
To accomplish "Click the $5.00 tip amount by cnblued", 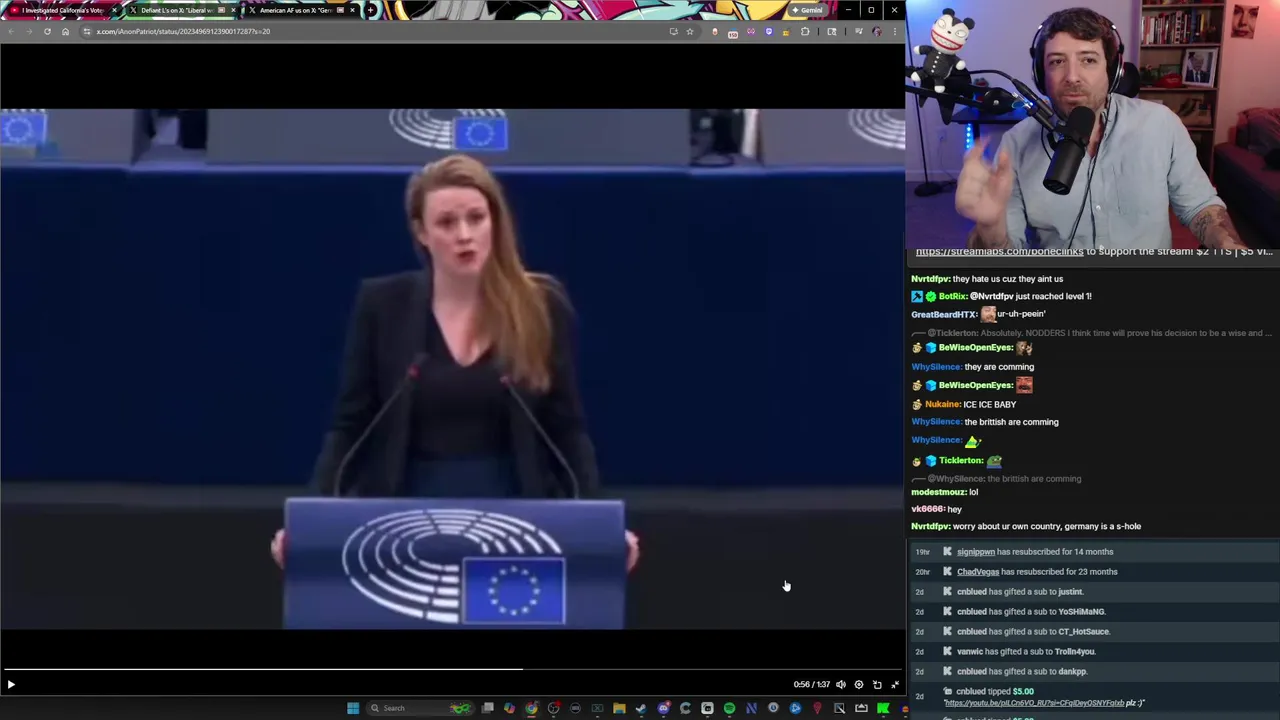I will pos(1023,692).
